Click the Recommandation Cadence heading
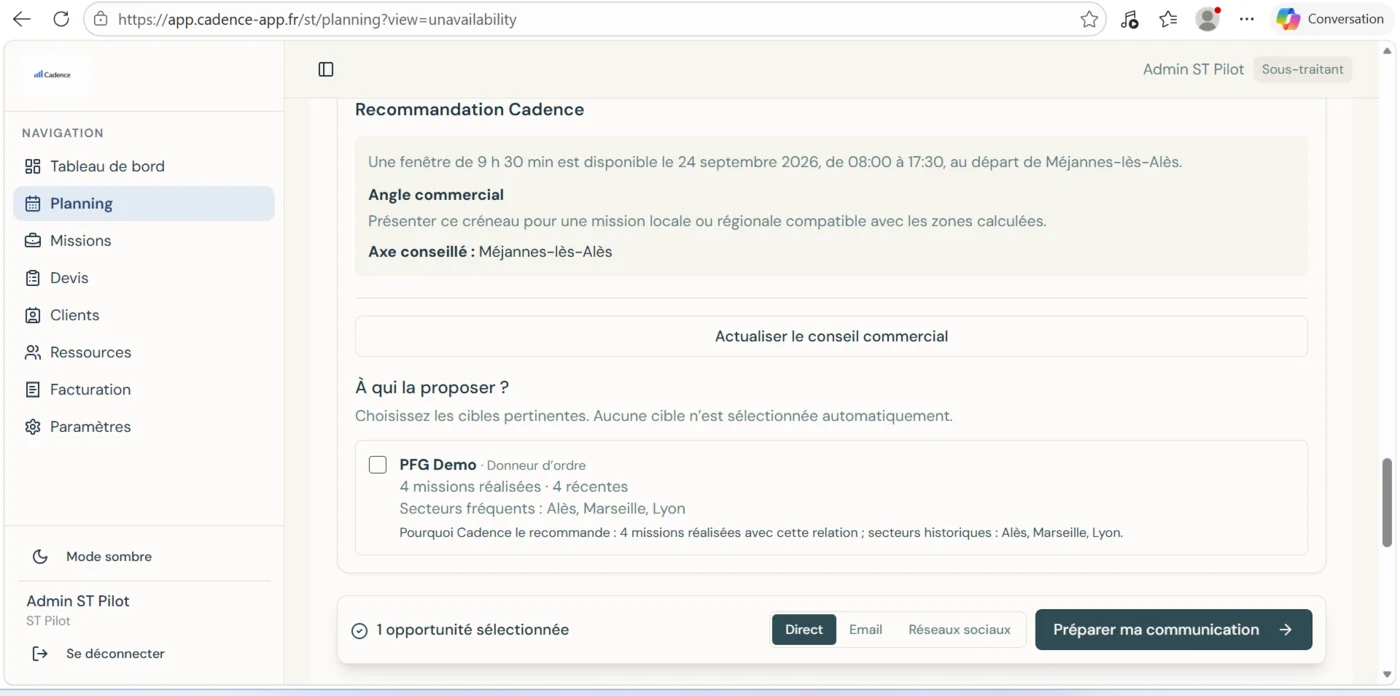 point(470,109)
